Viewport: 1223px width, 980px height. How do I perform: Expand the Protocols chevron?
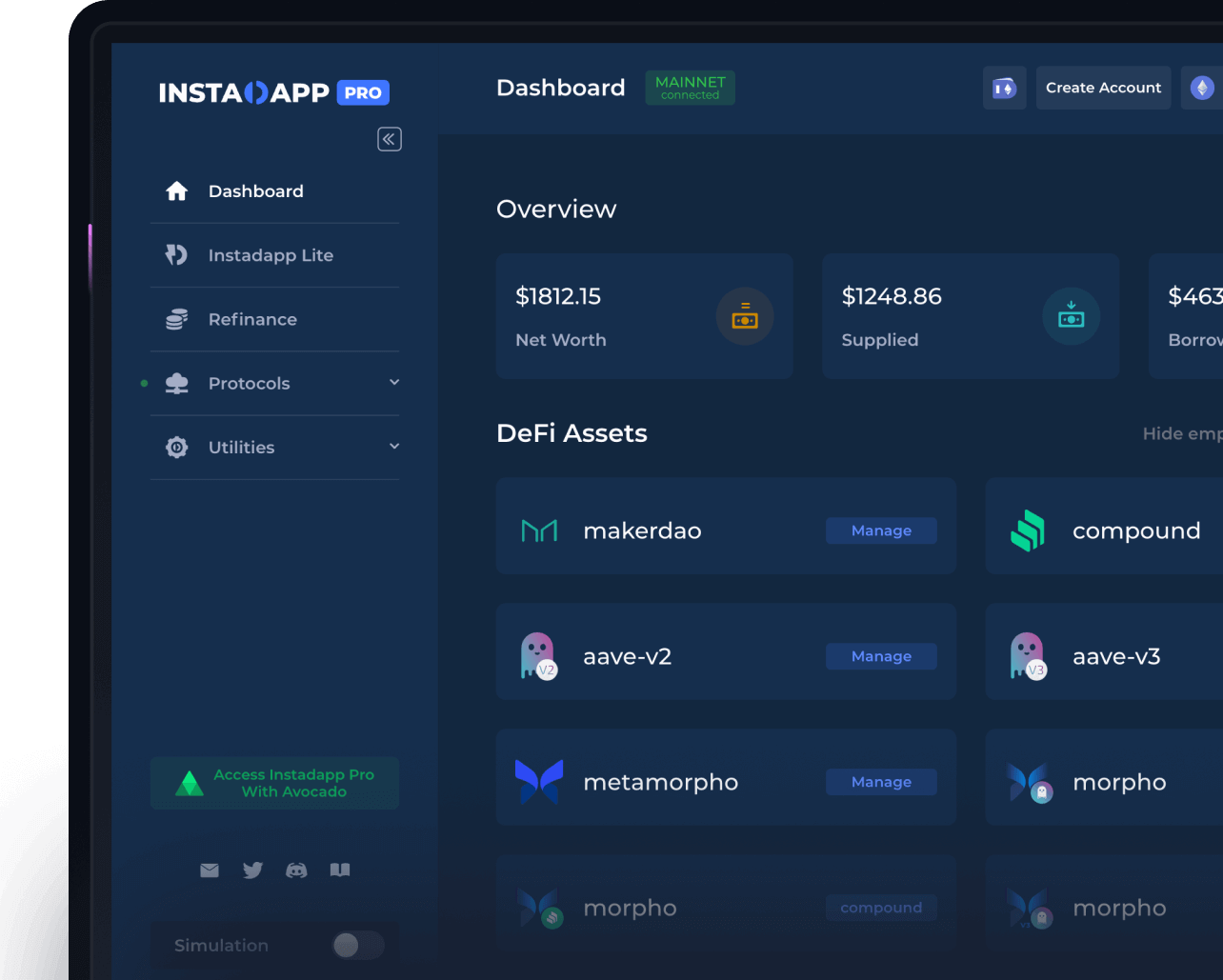394,382
